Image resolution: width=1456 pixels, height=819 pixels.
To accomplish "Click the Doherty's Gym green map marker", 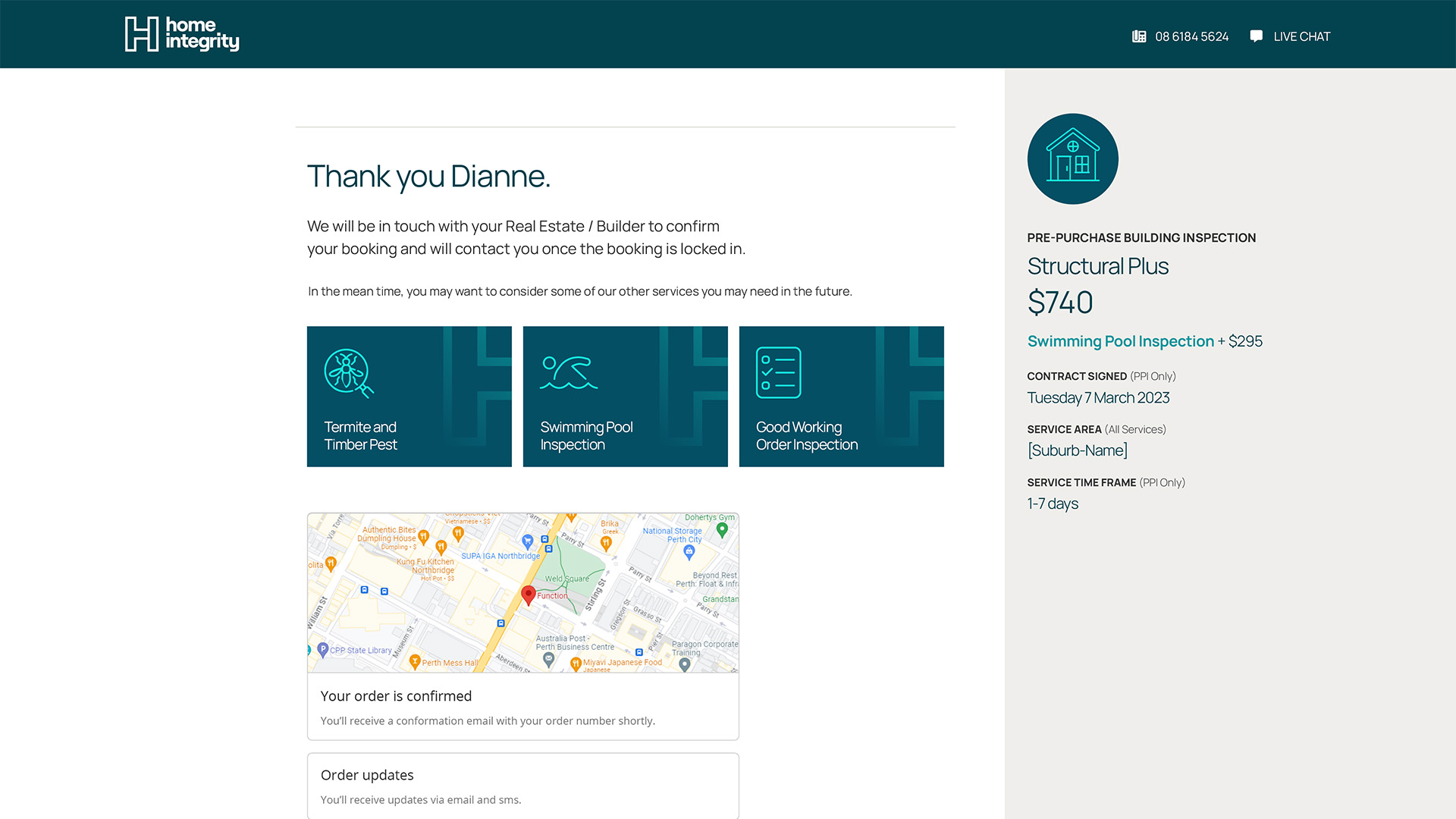I will pos(723,530).
